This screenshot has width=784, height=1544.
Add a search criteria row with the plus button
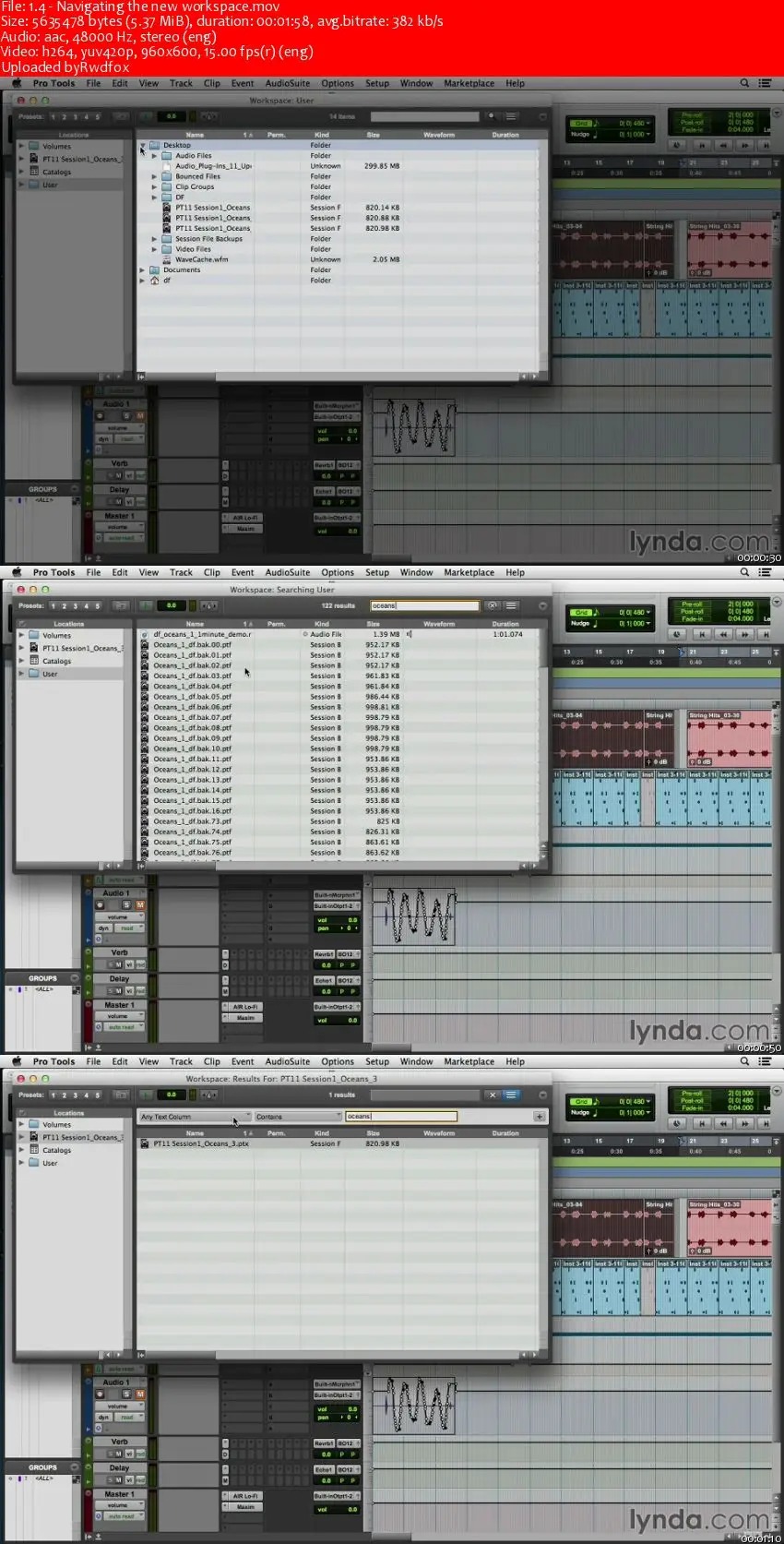pos(539,1117)
